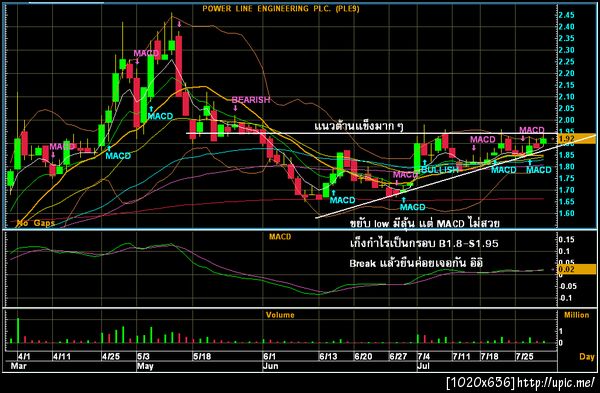The height and width of the screenshot is (393, 600).
Task: Click the annotation mentioning 'low' and 'MACD'
Action: [424, 223]
